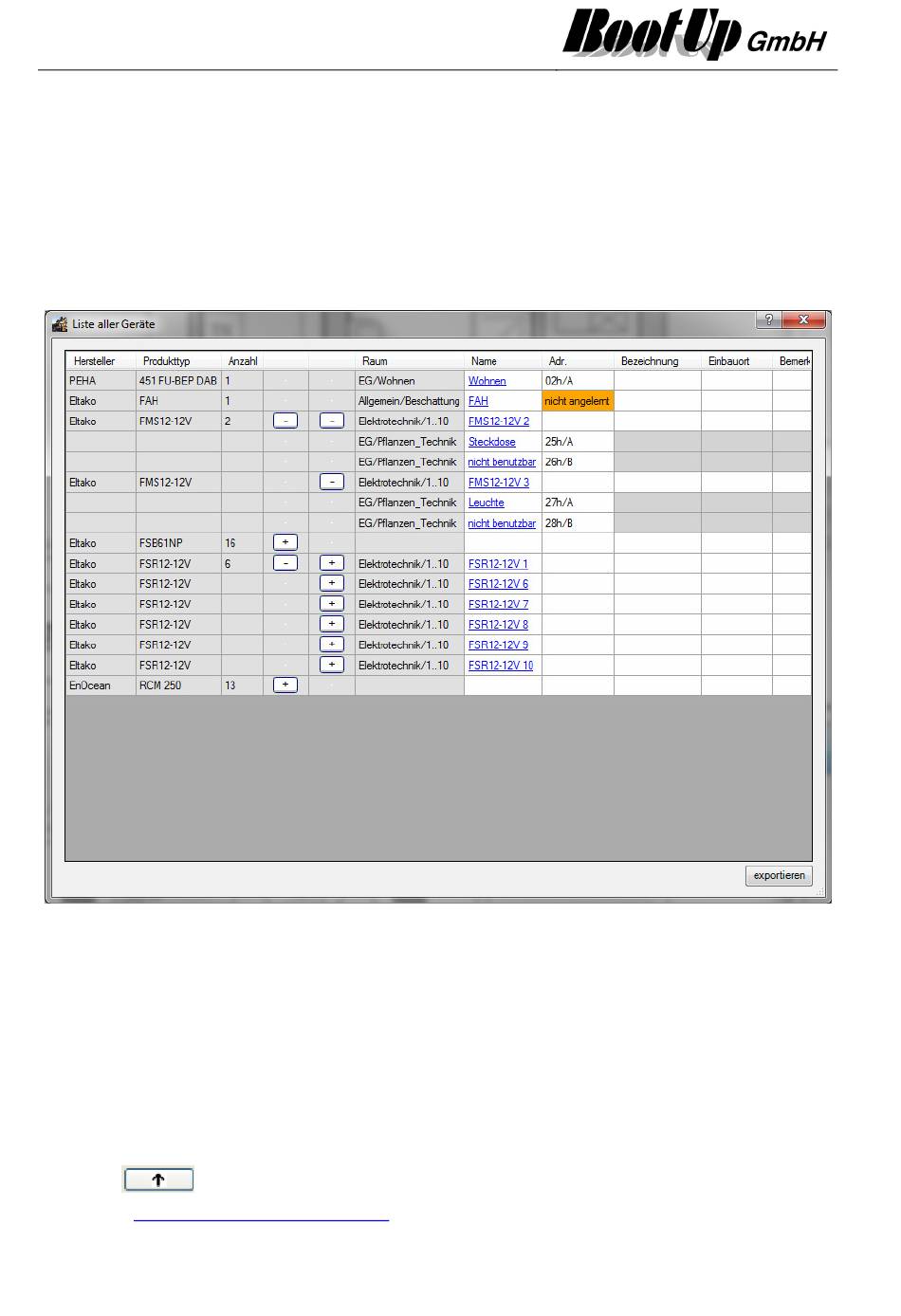Open the FMS12-12V 2 link
This screenshot has height=1316, width=901.
tap(499, 421)
